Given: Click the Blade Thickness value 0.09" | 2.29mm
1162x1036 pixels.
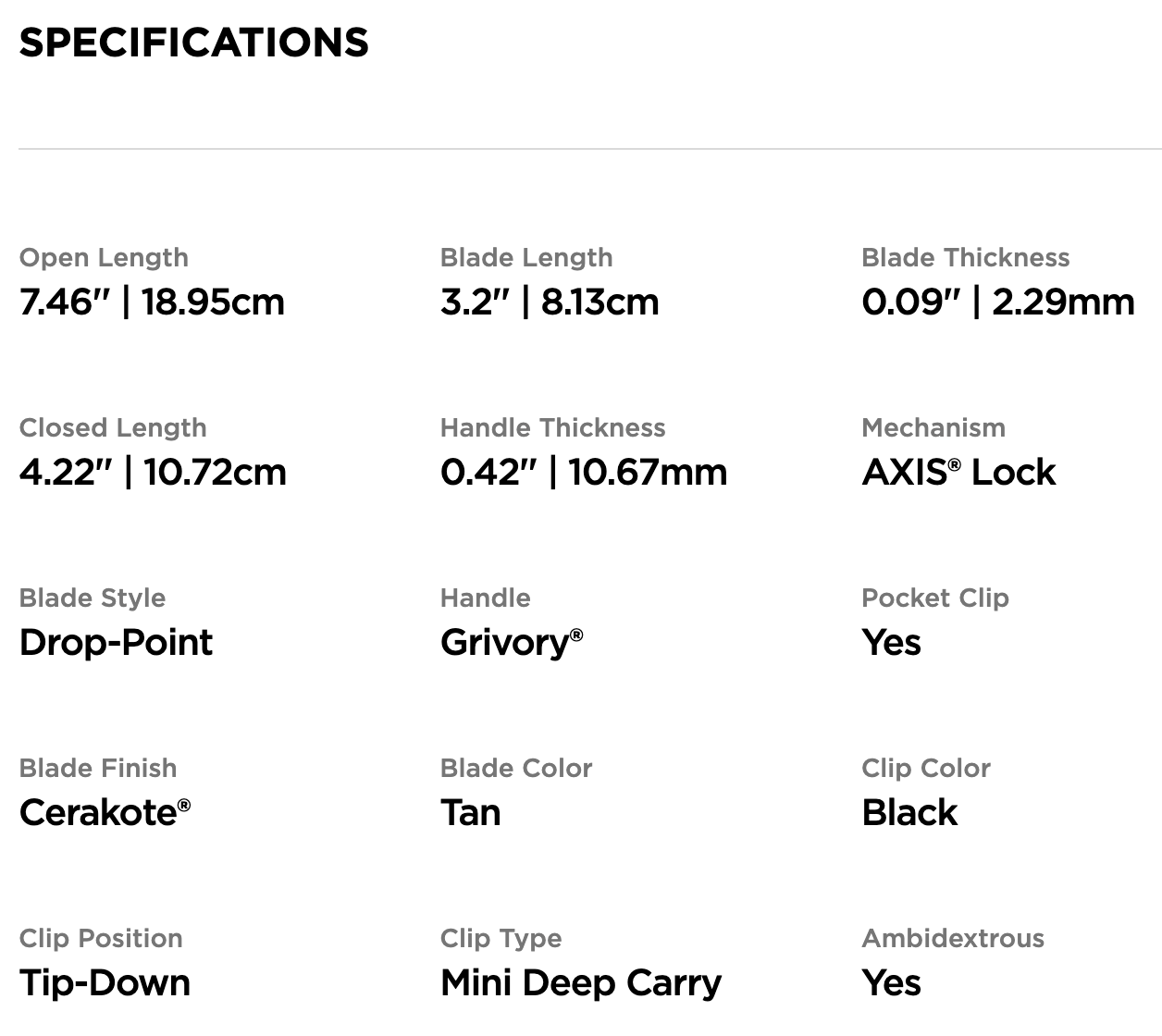Looking at the screenshot, I should [997, 302].
